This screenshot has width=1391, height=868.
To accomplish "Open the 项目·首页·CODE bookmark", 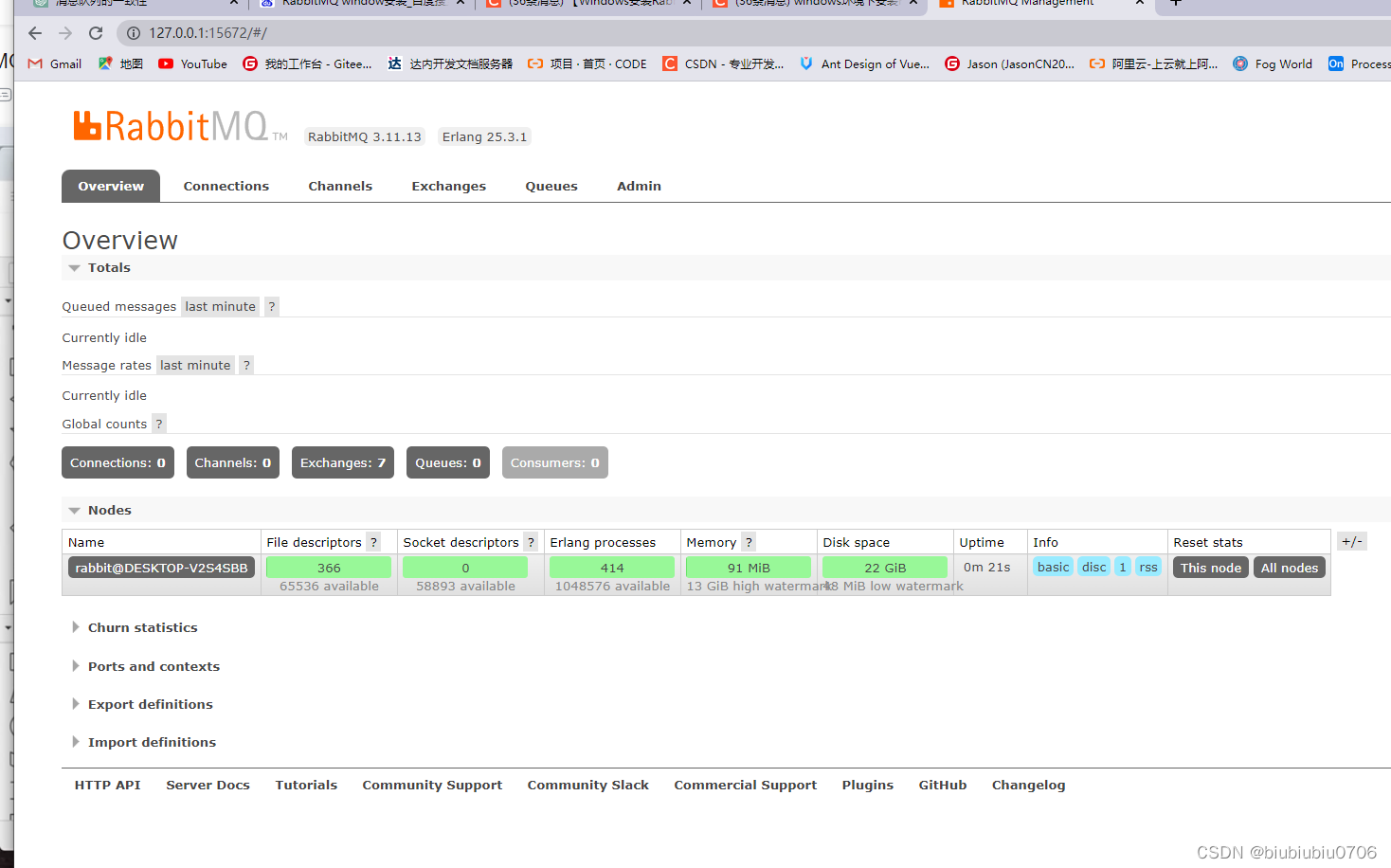I will point(587,64).
